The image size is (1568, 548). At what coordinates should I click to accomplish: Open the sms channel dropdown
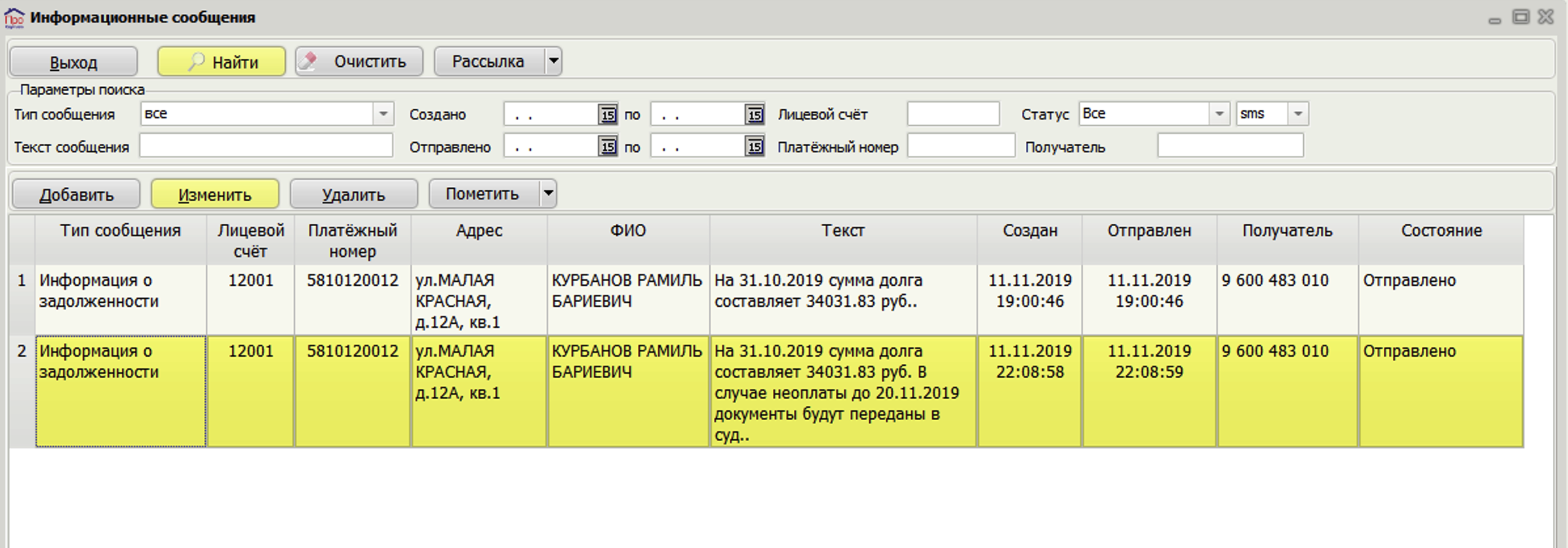point(1272,114)
